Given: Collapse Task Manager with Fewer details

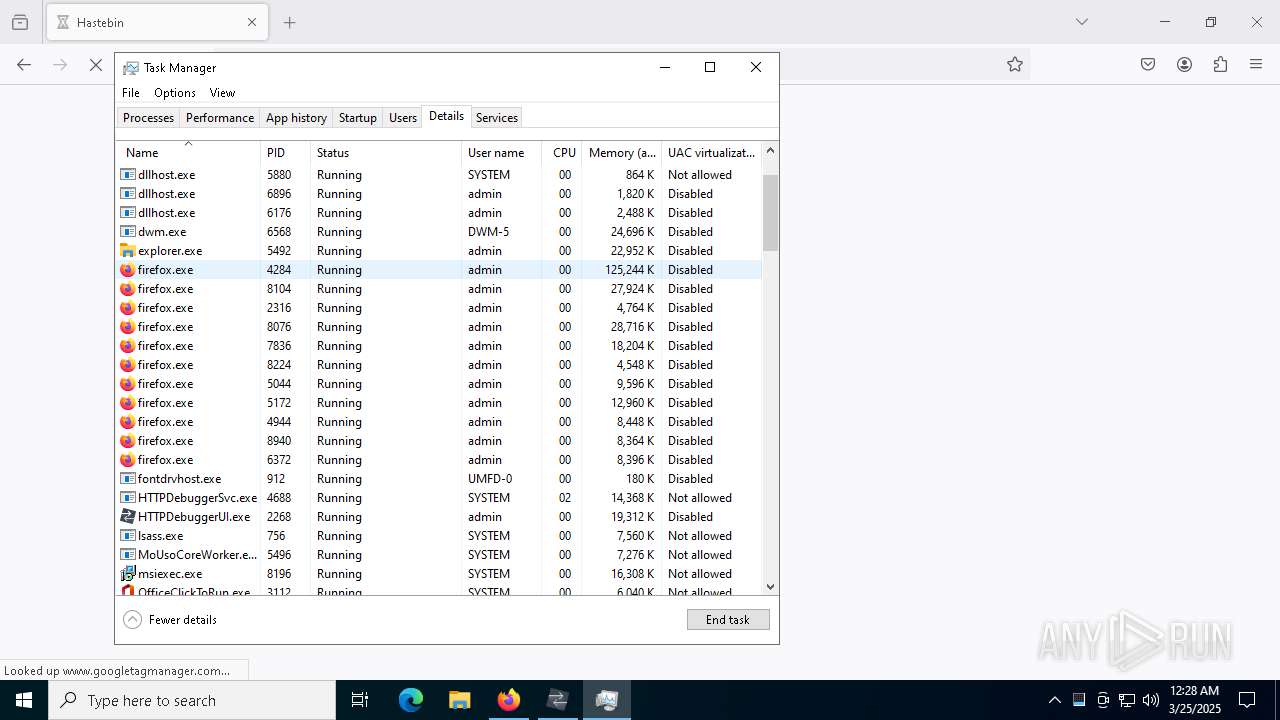Looking at the screenshot, I should point(170,619).
